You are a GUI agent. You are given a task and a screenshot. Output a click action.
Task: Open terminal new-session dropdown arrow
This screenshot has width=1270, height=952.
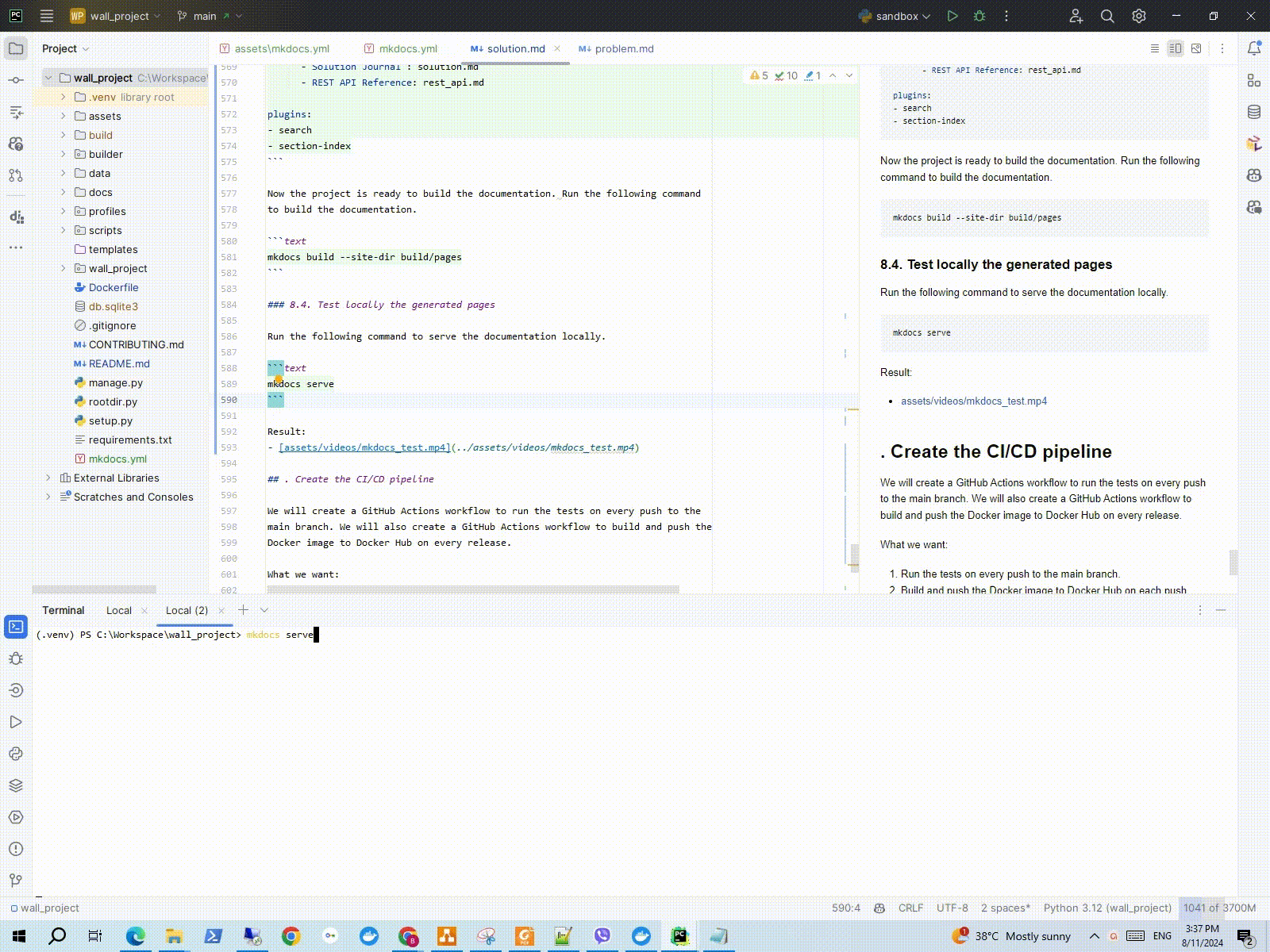[264, 610]
